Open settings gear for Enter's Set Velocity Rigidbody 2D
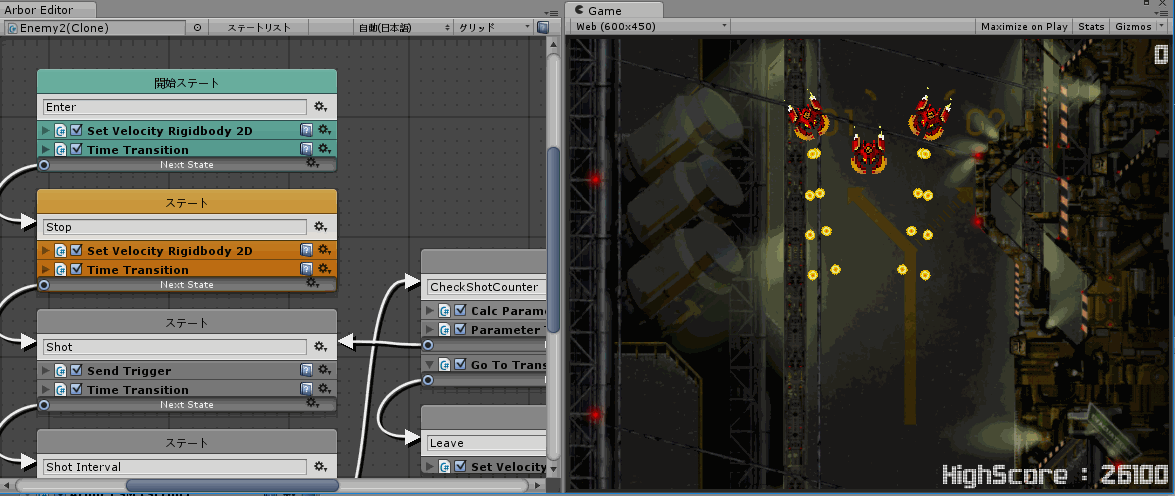This screenshot has height=496, width=1175. point(324,130)
